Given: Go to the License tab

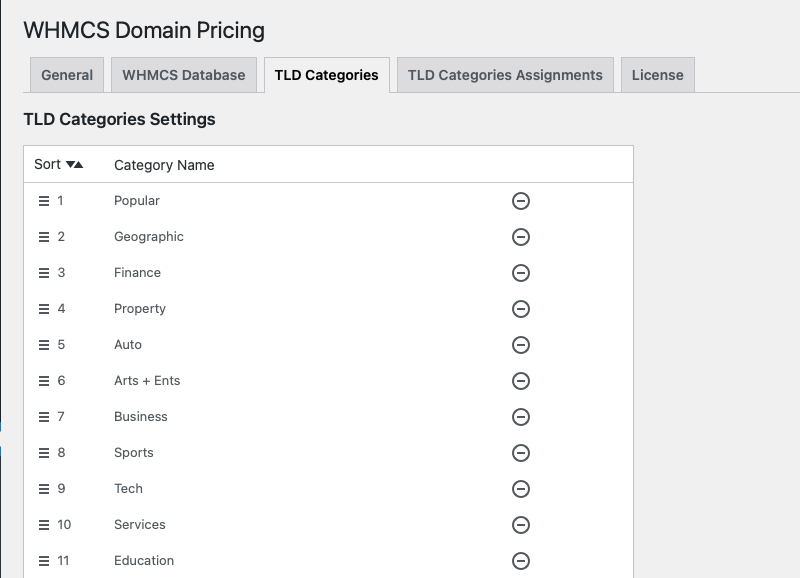Looking at the screenshot, I should [x=658, y=75].
